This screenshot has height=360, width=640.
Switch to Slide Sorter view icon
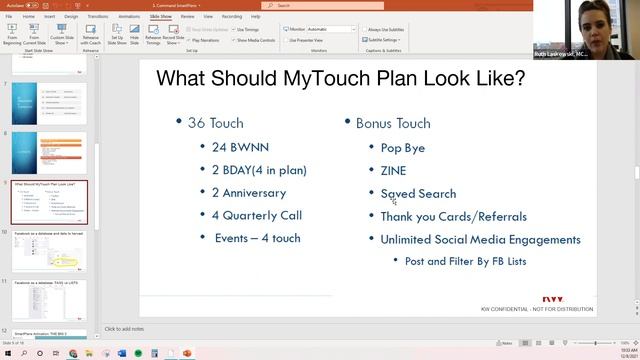tap(539, 343)
